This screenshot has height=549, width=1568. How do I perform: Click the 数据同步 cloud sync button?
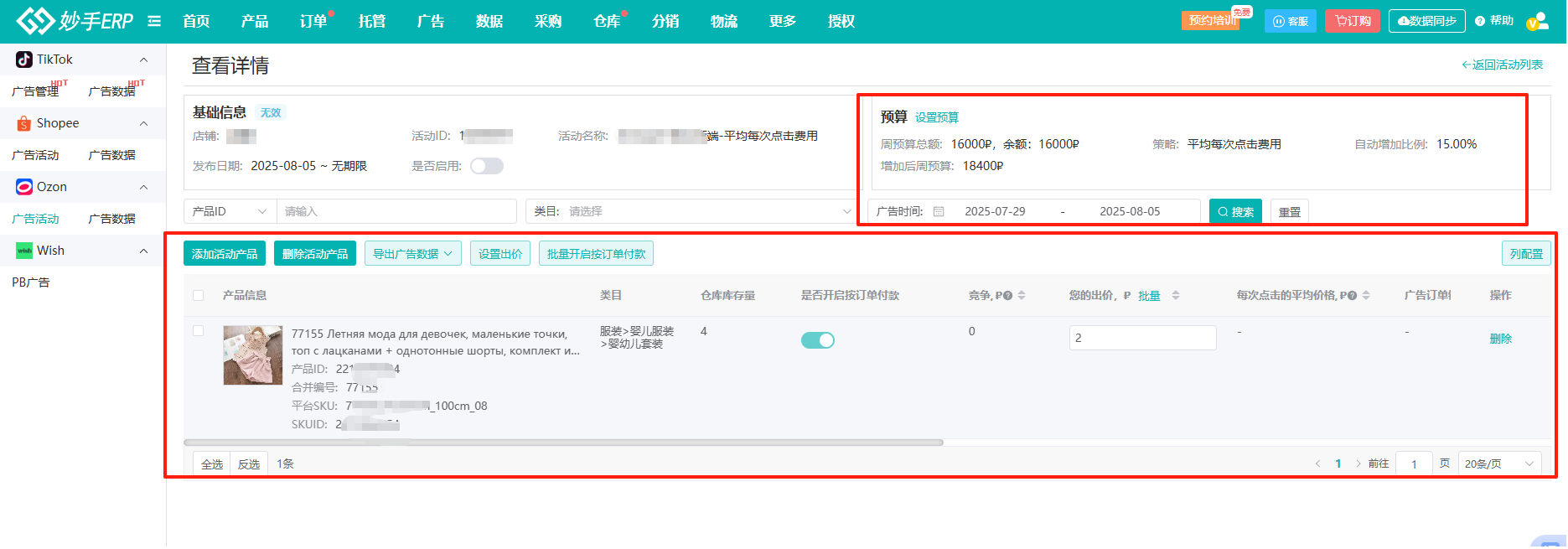click(x=1426, y=21)
